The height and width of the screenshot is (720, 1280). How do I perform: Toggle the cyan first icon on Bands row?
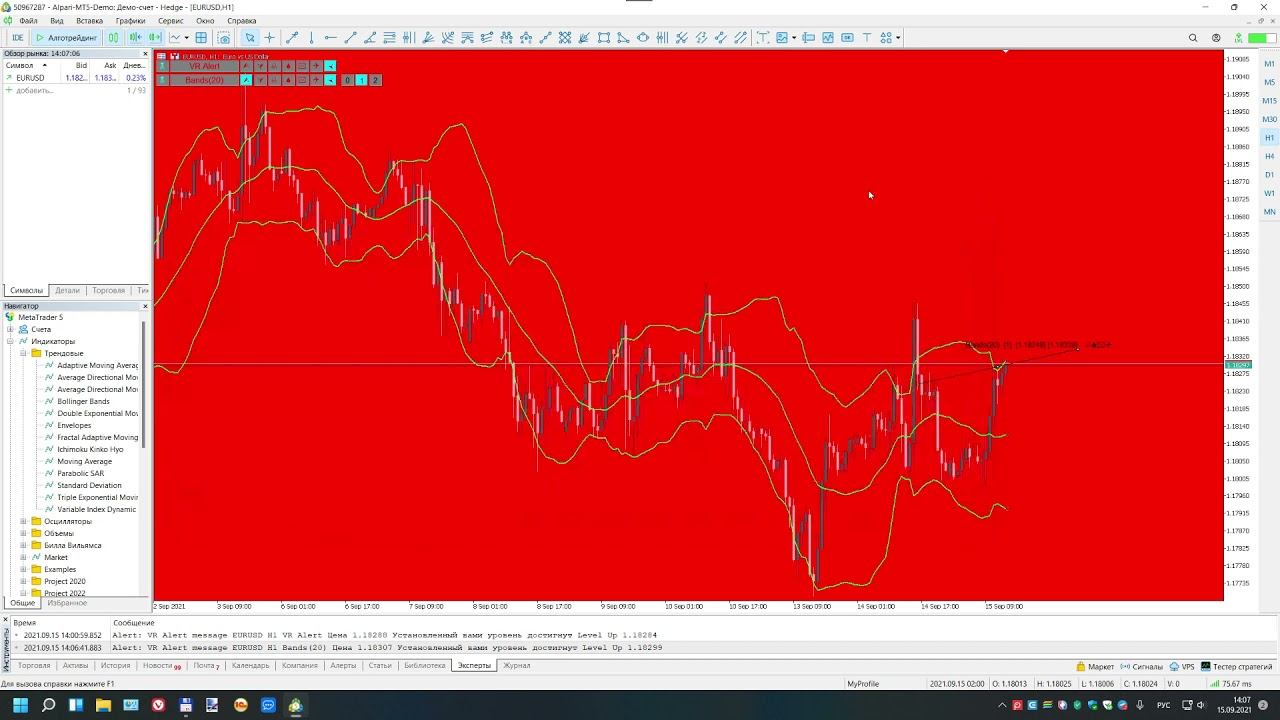246,80
